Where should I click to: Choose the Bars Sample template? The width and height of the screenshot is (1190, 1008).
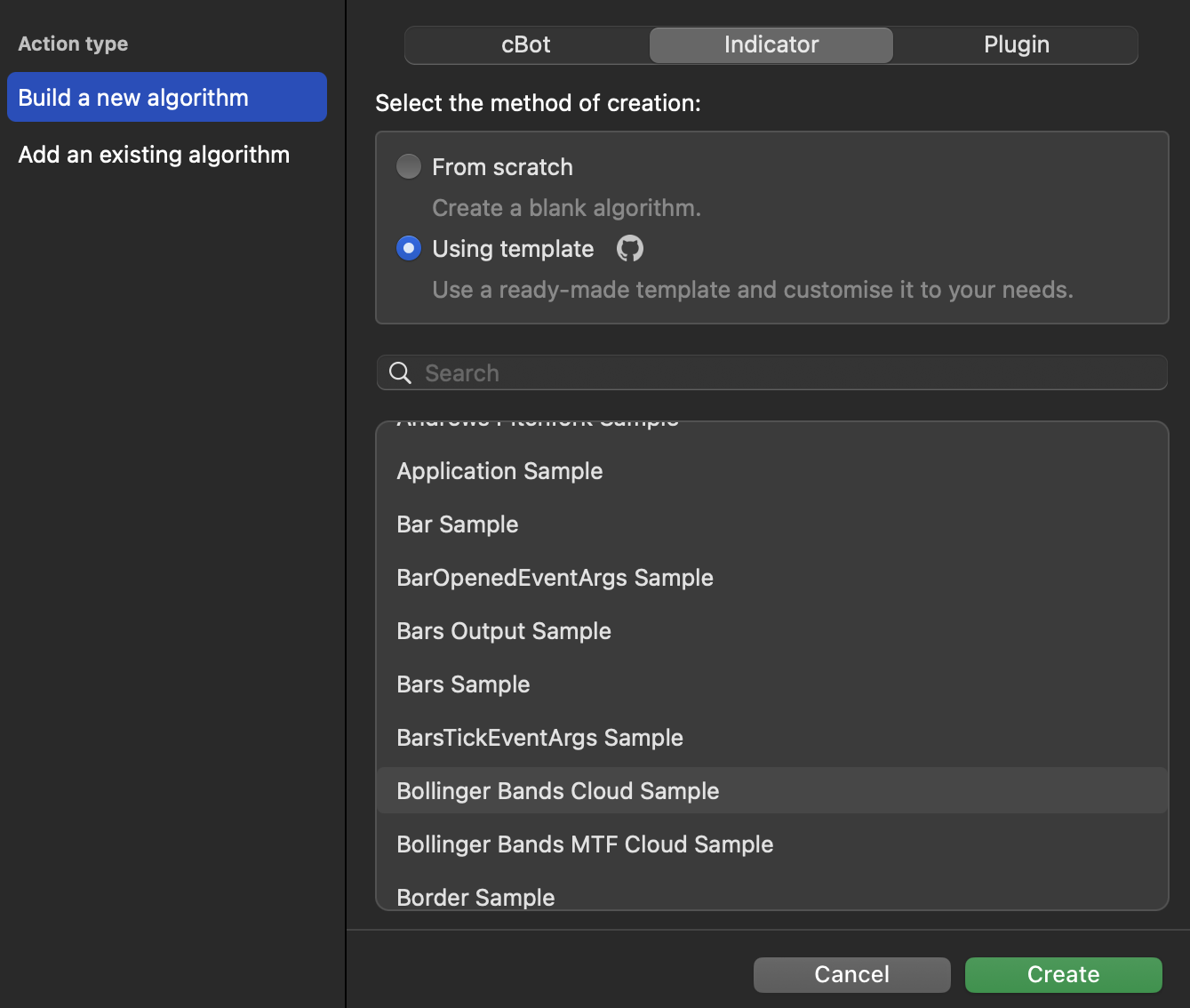(x=463, y=684)
